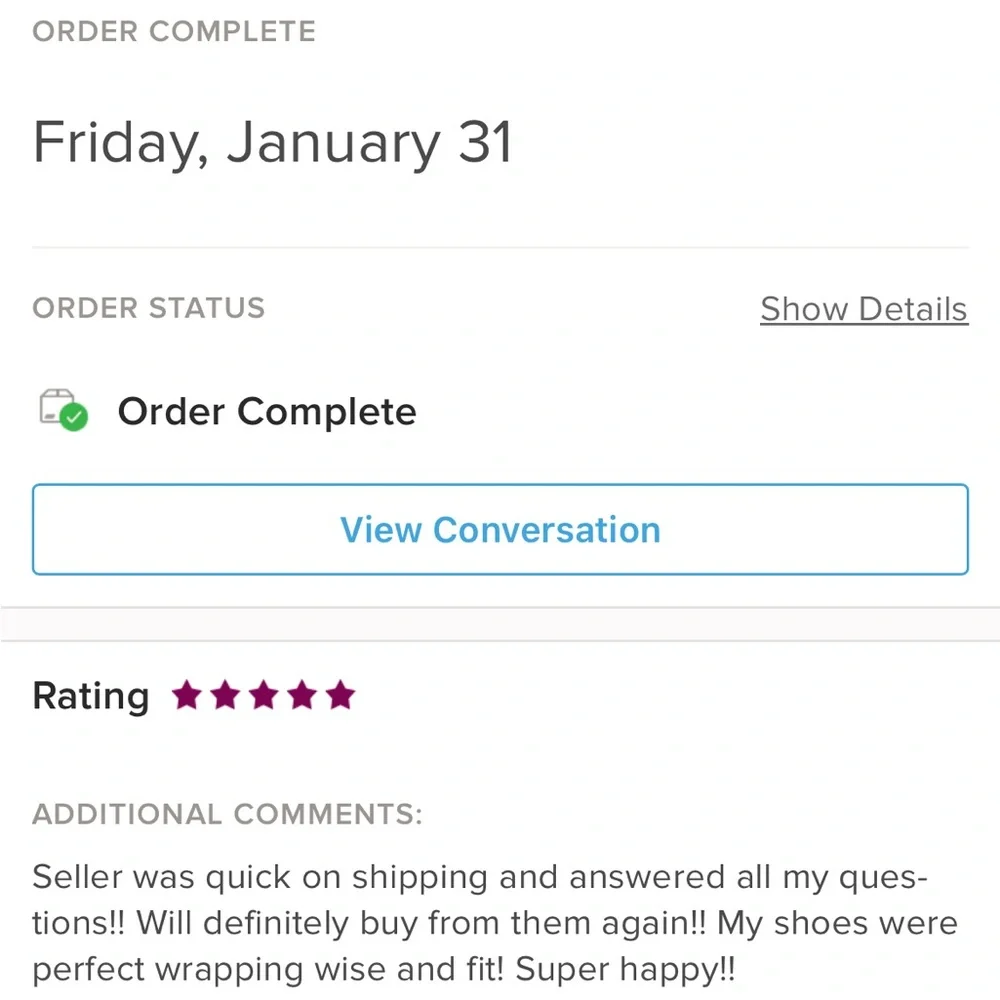
Task: Select the second rating star
Action: 225,695
